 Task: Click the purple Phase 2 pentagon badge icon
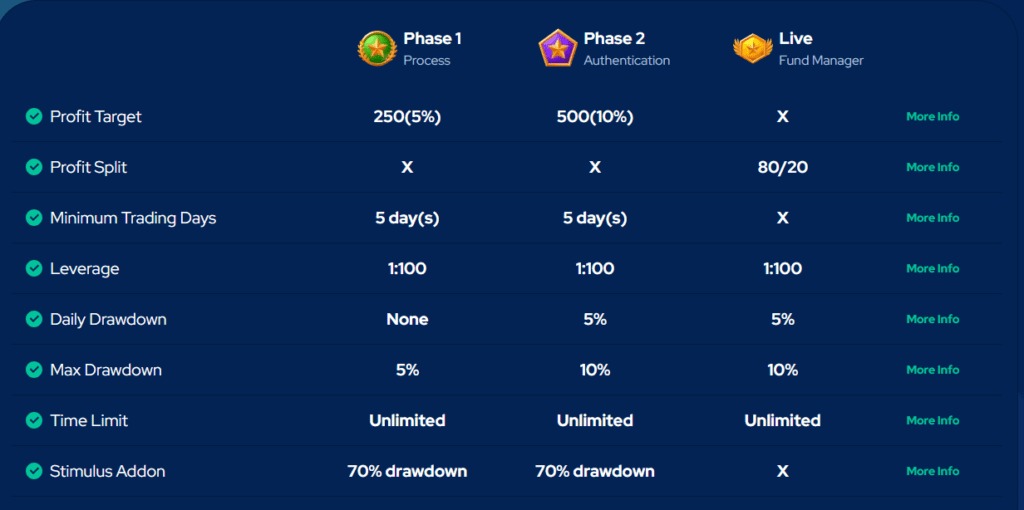pyautogui.click(x=557, y=48)
